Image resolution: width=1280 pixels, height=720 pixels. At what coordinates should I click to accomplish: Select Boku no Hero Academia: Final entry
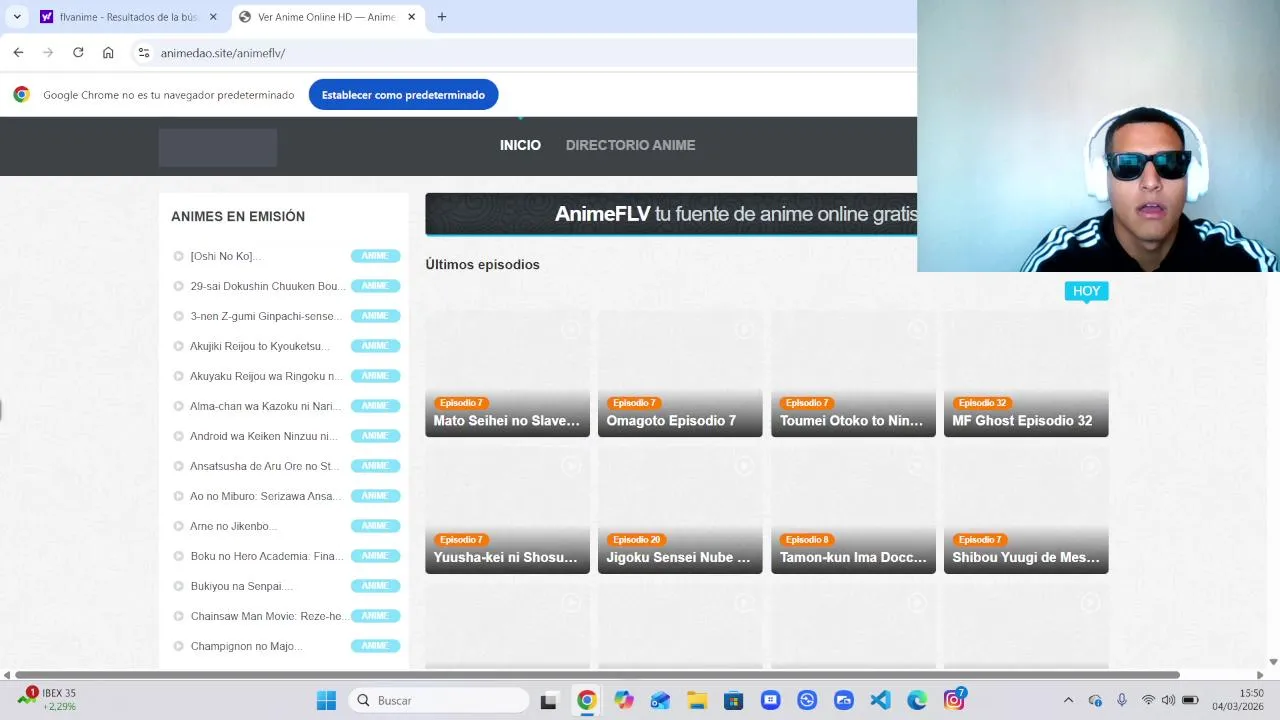(x=267, y=556)
